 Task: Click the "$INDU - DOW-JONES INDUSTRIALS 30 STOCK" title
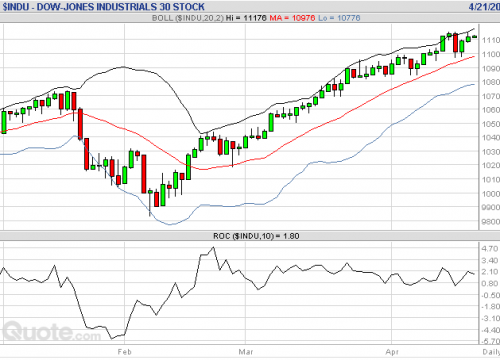pyautogui.click(x=103, y=7)
